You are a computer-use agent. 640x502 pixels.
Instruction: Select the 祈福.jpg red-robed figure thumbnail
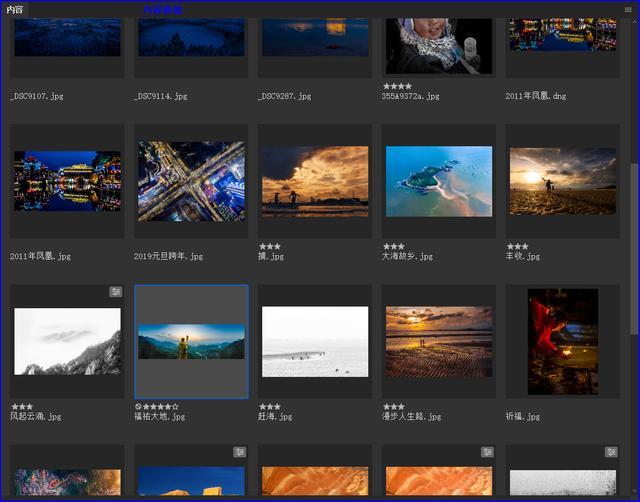(x=563, y=342)
